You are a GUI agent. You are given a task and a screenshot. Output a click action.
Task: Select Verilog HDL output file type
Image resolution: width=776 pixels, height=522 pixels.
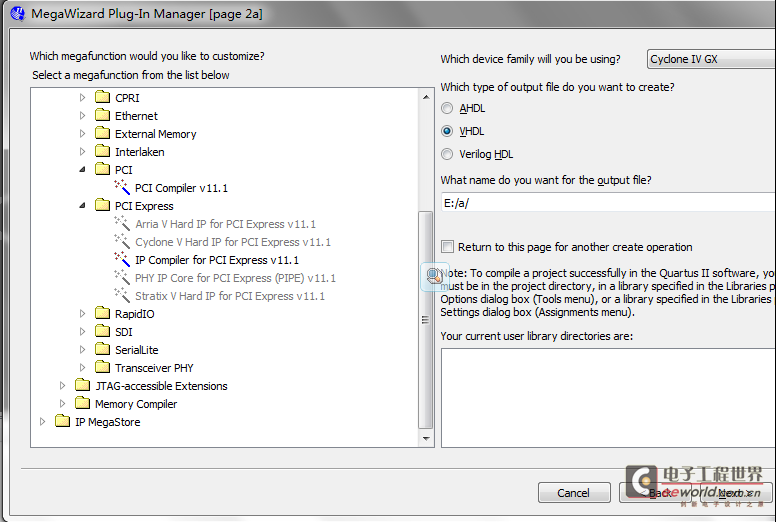(x=447, y=154)
